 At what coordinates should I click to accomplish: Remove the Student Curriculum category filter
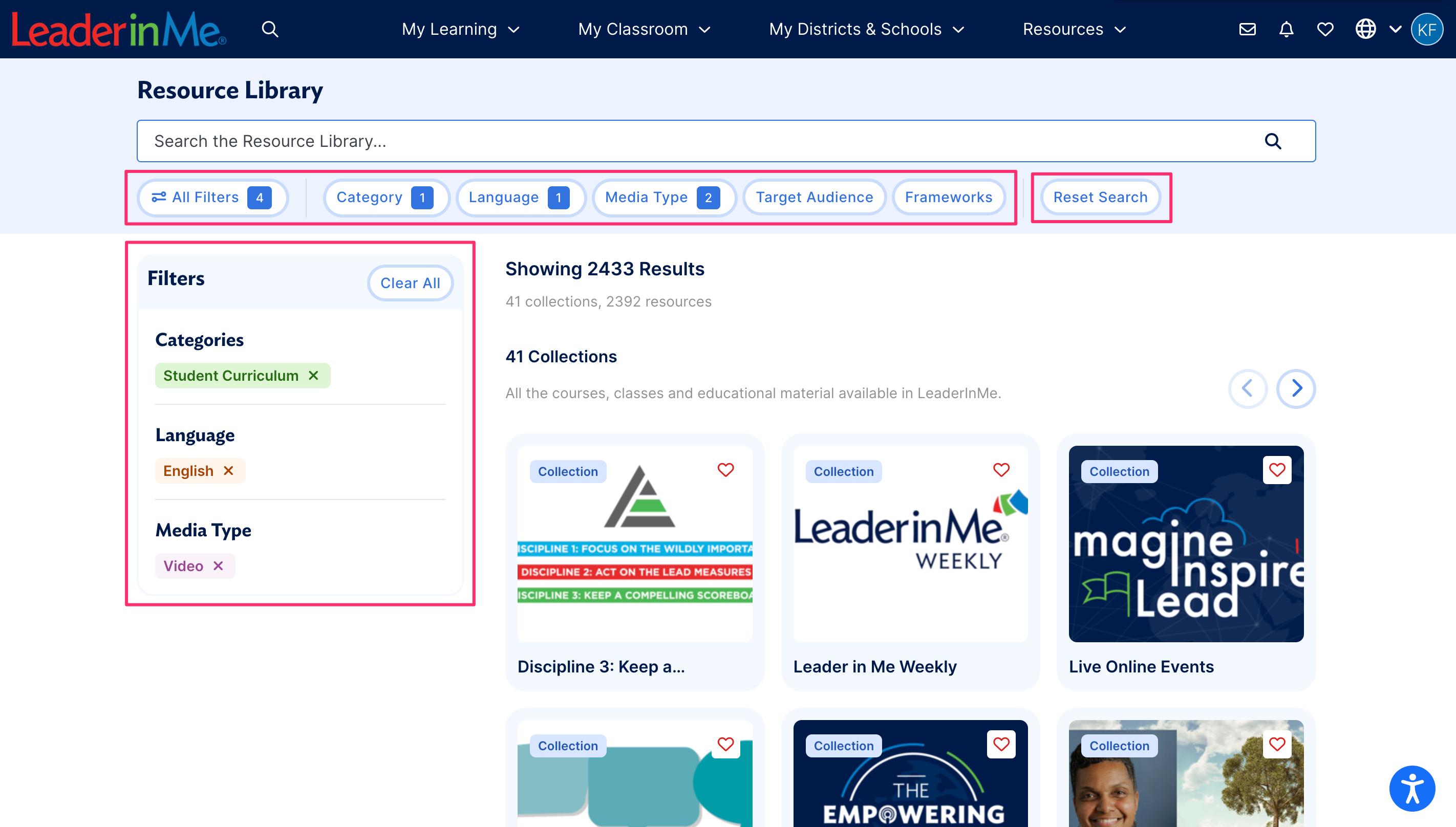pos(313,376)
